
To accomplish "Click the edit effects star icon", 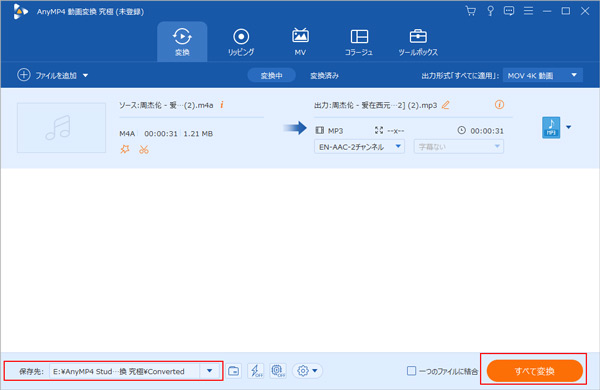I will point(125,149).
